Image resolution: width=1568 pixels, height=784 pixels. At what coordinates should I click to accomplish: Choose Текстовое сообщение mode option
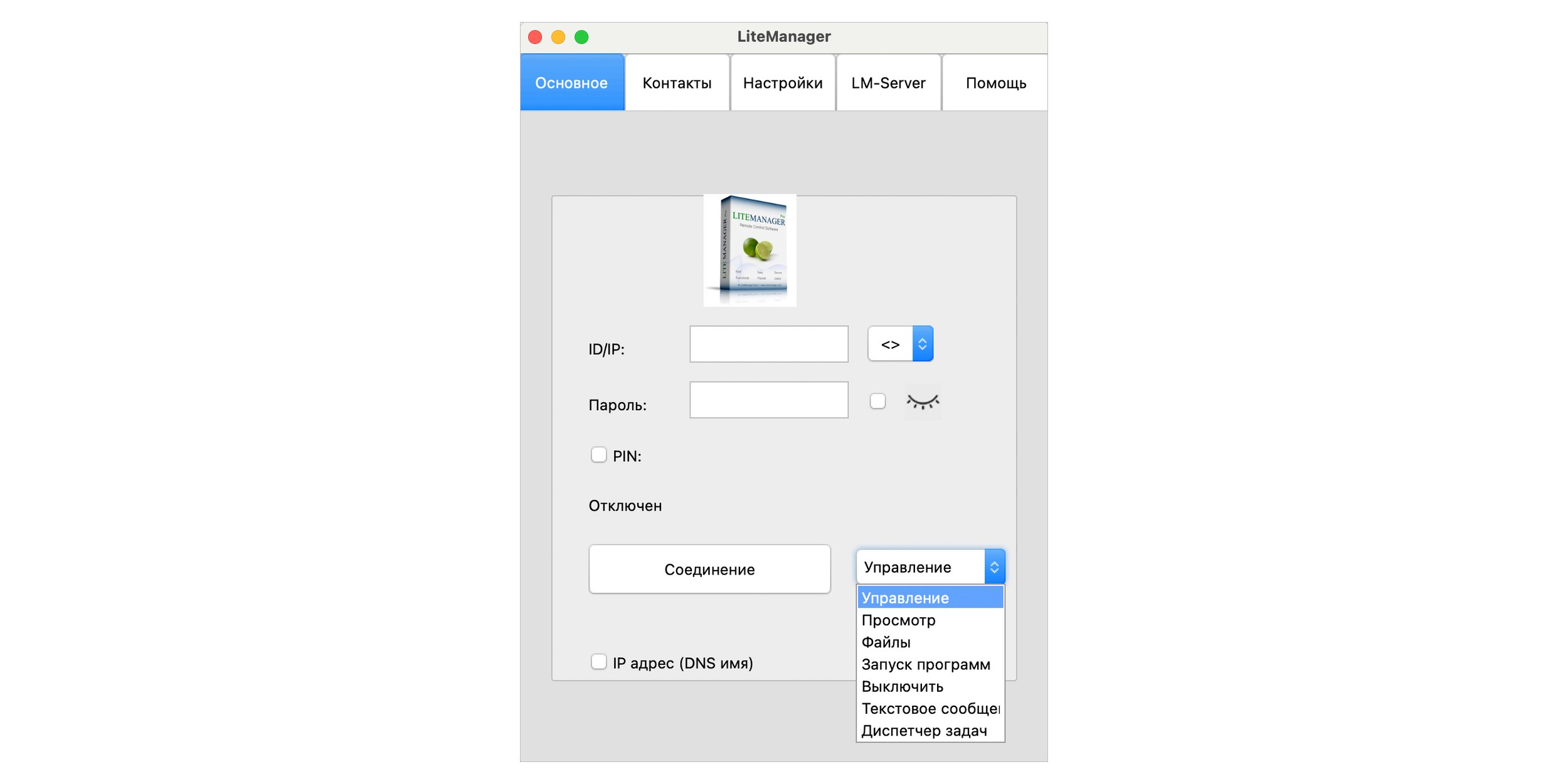931,709
